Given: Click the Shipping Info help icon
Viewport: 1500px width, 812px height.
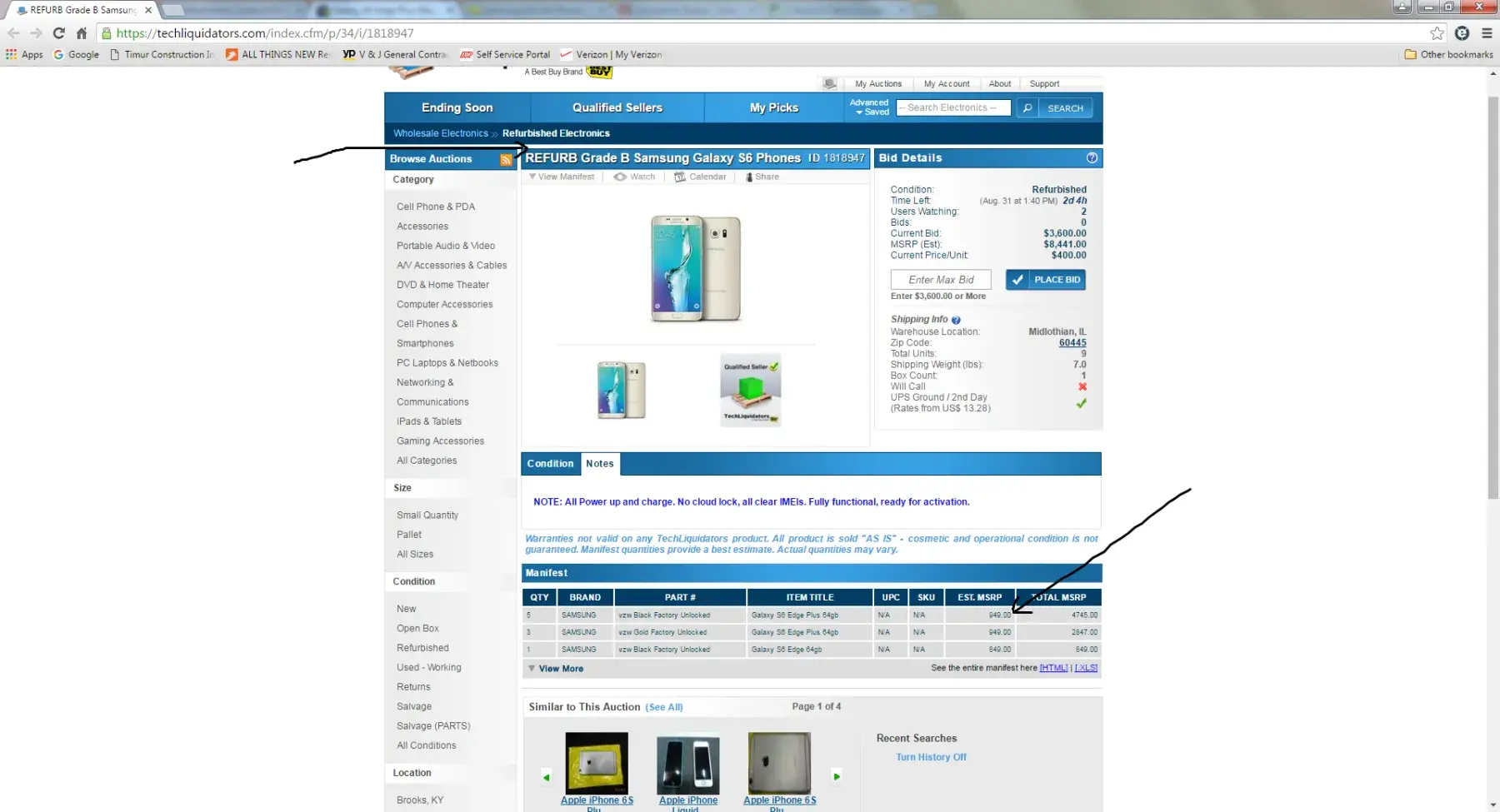Looking at the screenshot, I should pos(956,320).
